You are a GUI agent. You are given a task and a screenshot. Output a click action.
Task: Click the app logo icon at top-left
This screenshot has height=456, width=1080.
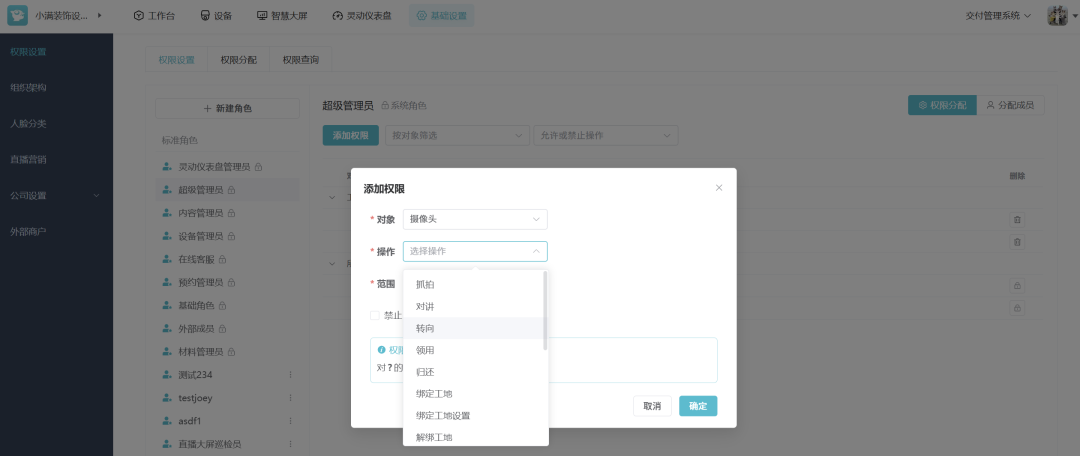[x=18, y=16]
